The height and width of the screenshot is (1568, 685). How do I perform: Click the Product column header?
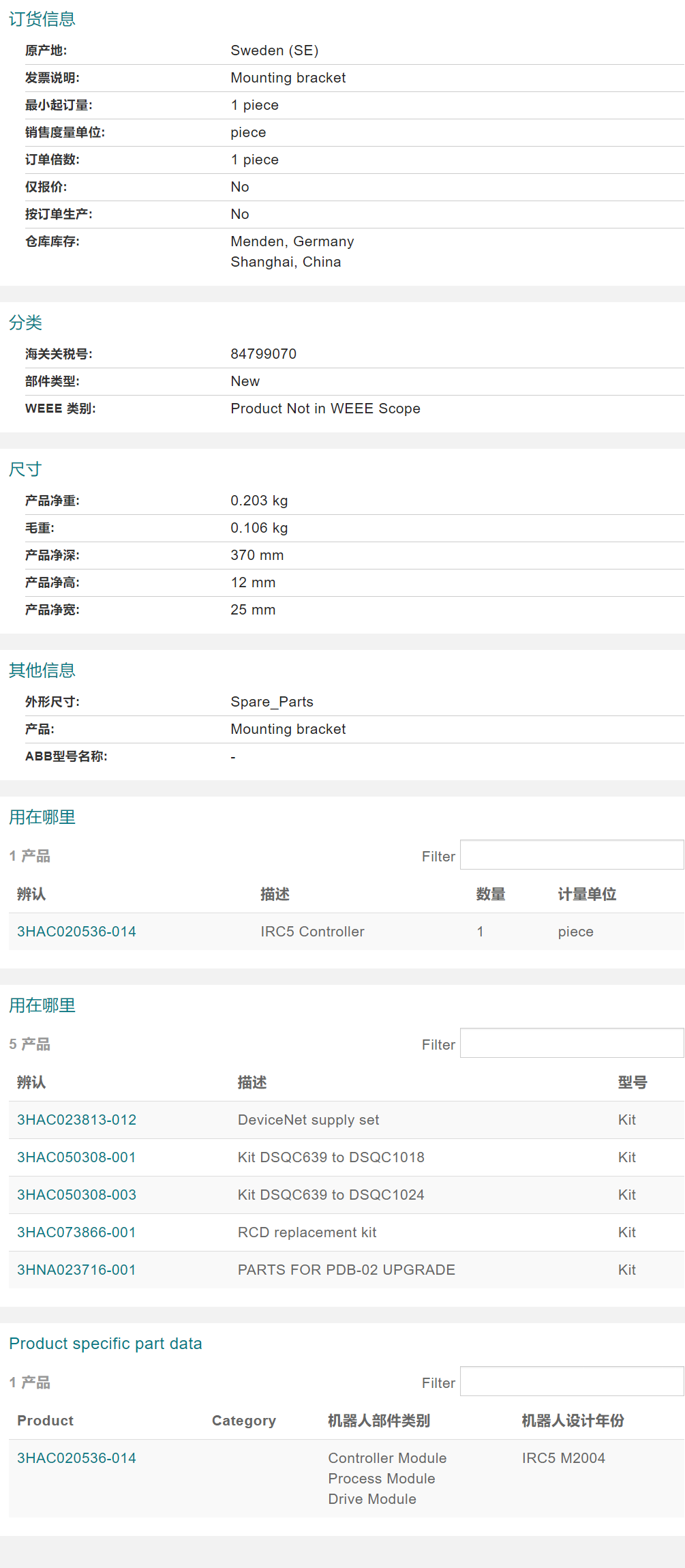45,1421
